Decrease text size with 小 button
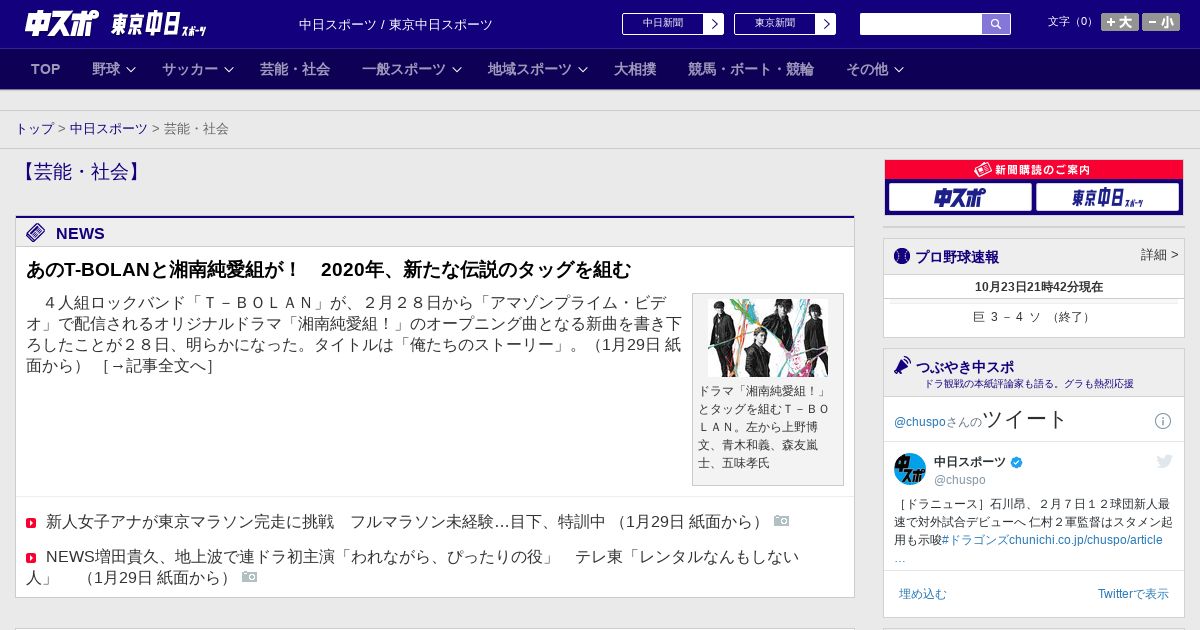1200x630 pixels. (1161, 22)
